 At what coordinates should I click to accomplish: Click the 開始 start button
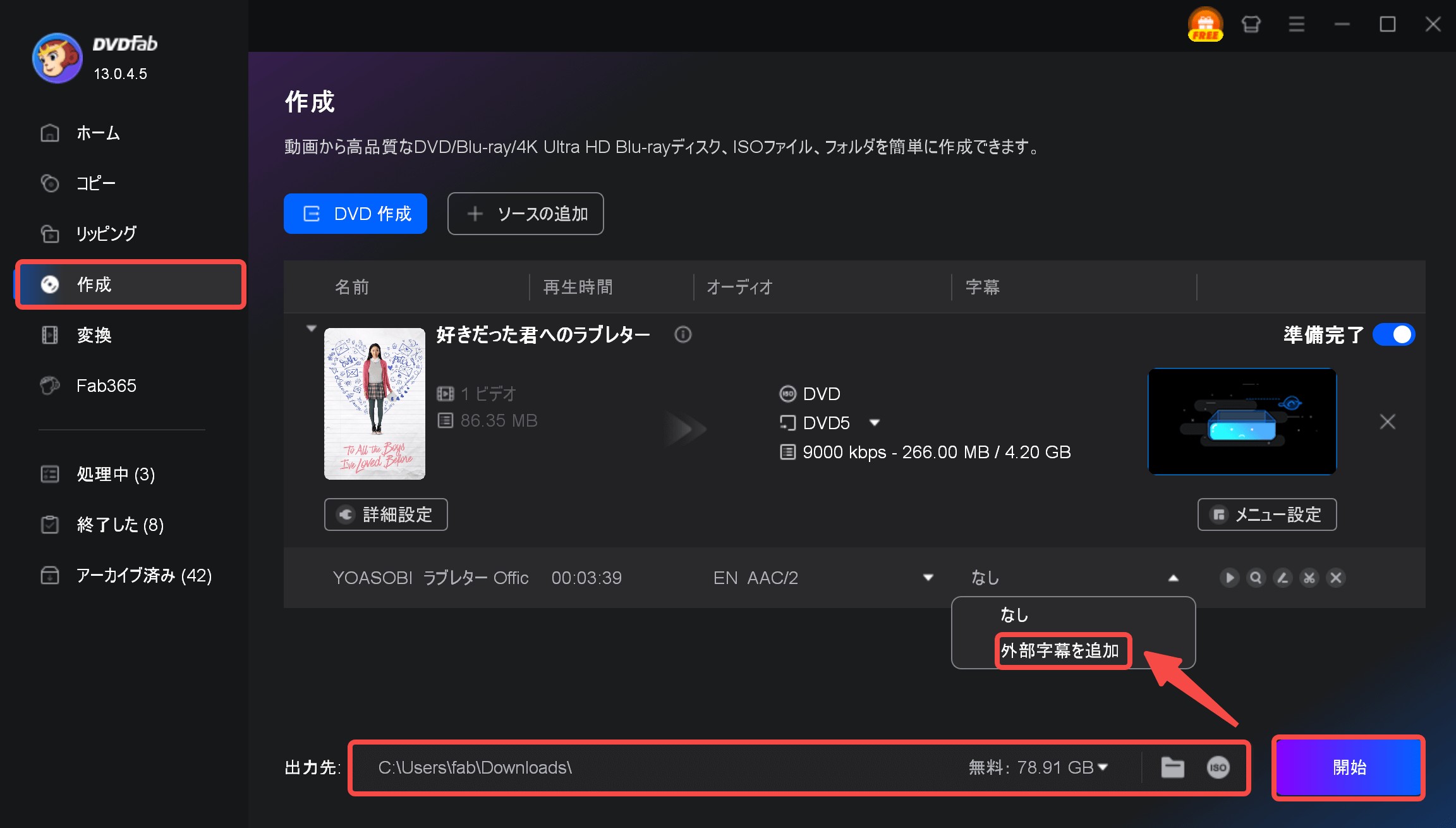(1349, 767)
